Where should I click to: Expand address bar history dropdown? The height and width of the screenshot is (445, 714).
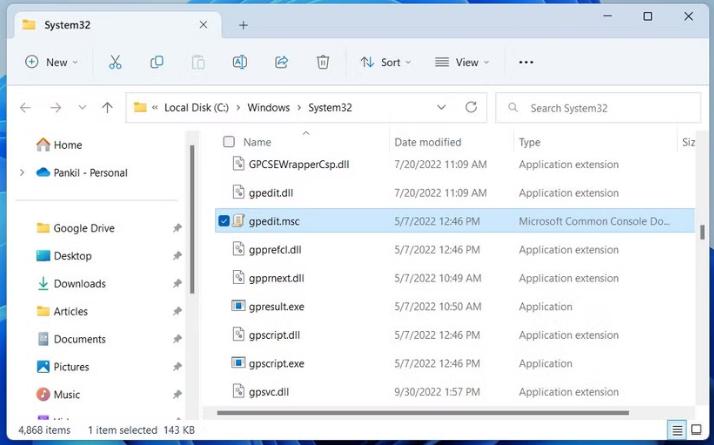(x=441, y=107)
